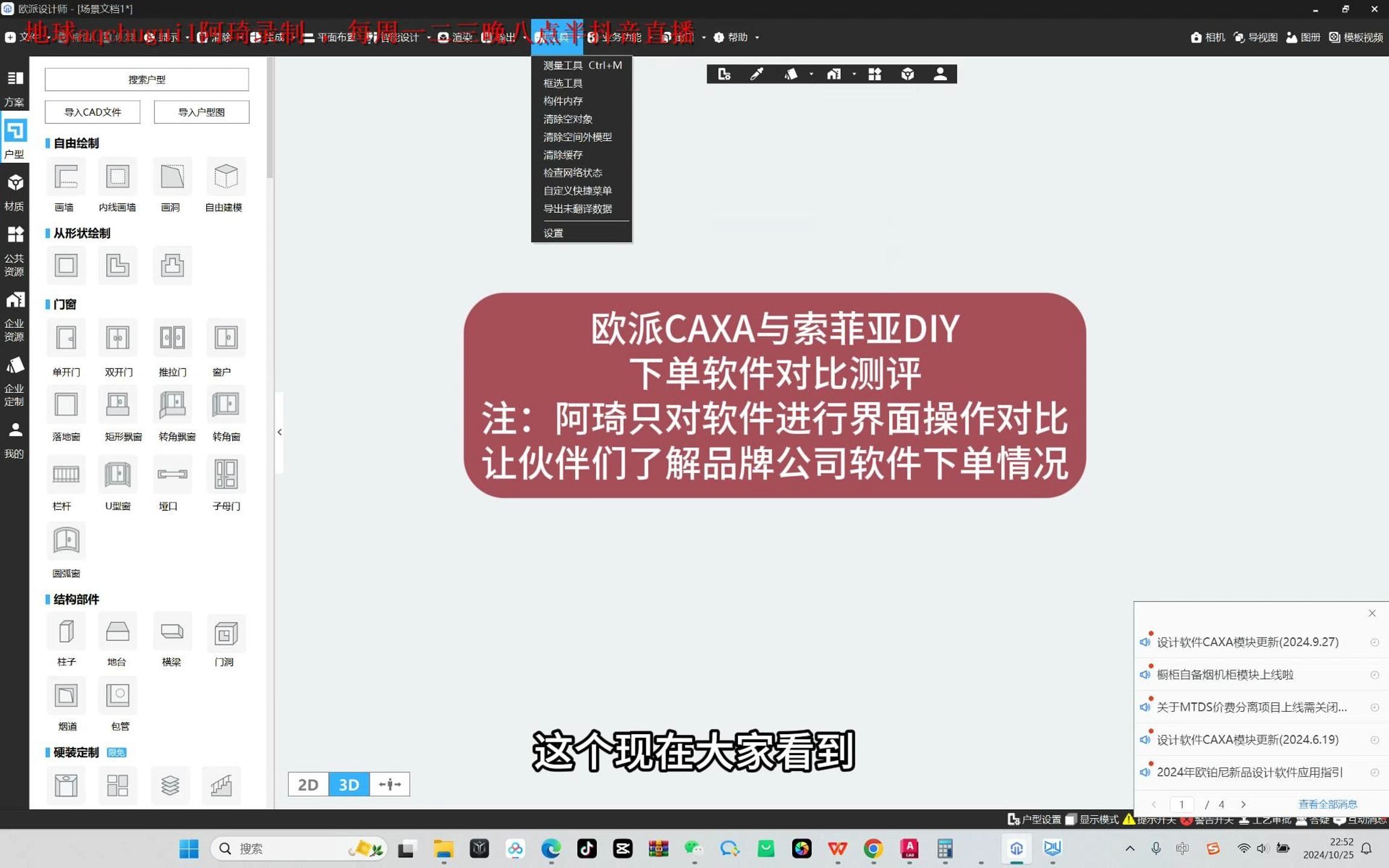Click the 导入户型图 button

tap(201, 112)
